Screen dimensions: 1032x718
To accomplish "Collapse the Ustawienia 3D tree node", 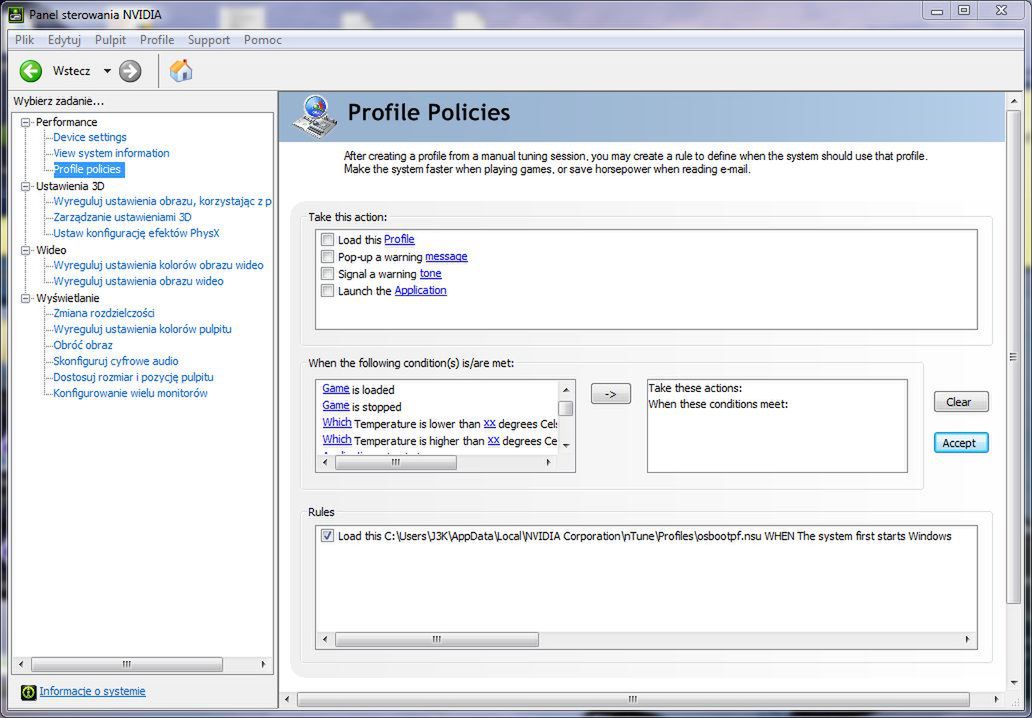I will coord(26,186).
